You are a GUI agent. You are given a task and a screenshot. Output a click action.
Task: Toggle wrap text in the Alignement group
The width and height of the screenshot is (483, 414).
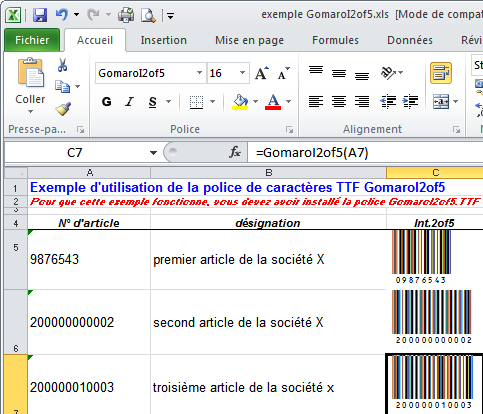point(441,73)
